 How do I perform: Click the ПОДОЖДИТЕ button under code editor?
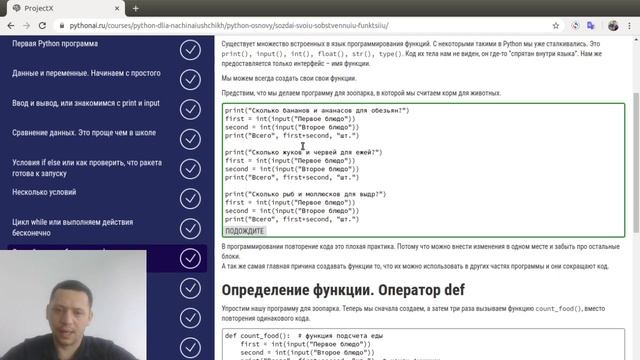tap(245, 231)
